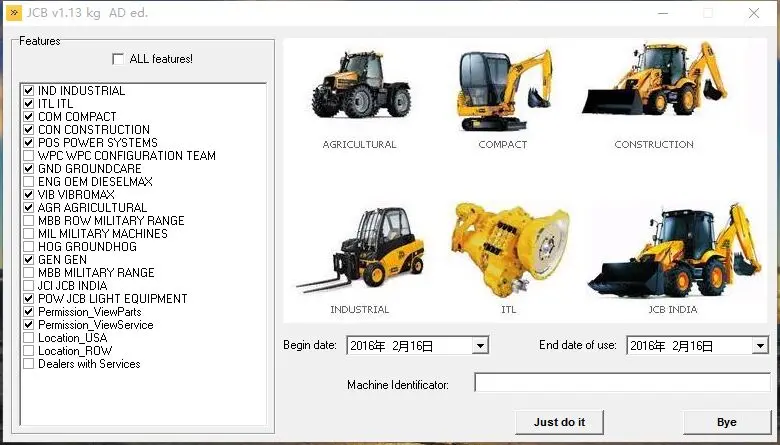The image size is (780, 445).
Task: Click the Construction backhoe loader image
Action: 654,78
